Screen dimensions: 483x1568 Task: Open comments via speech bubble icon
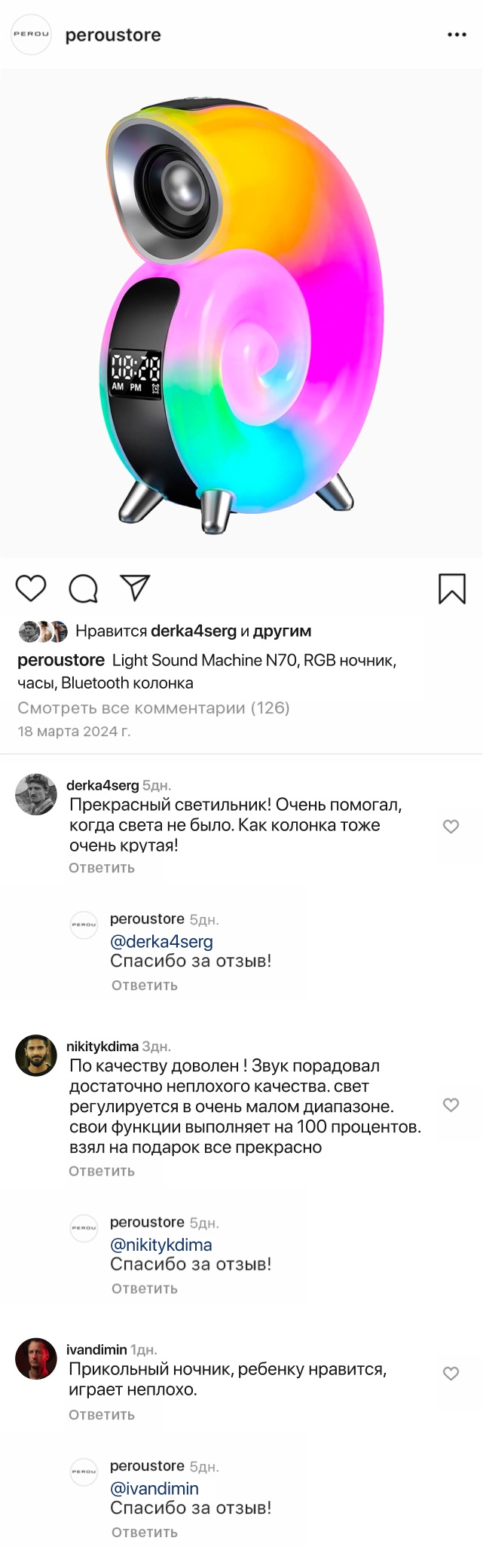tap(84, 588)
